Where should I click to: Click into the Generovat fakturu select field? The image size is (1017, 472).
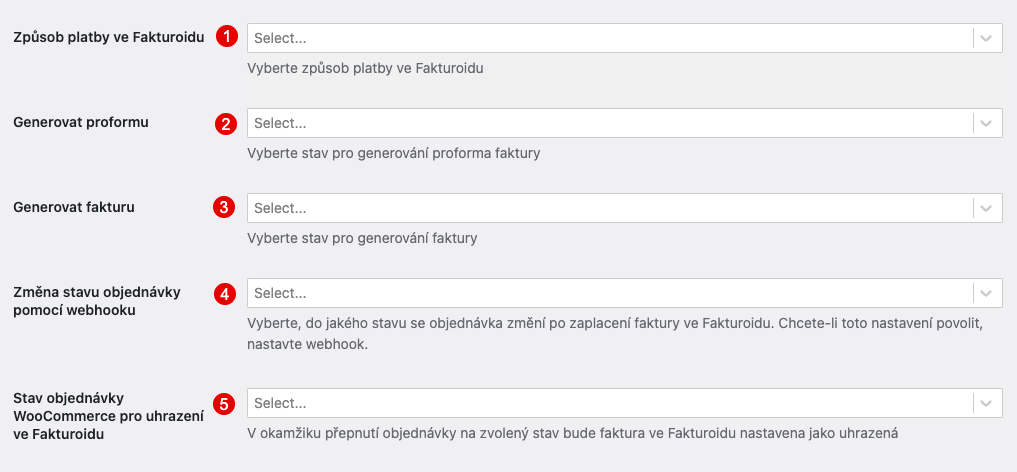[x=625, y=208]
